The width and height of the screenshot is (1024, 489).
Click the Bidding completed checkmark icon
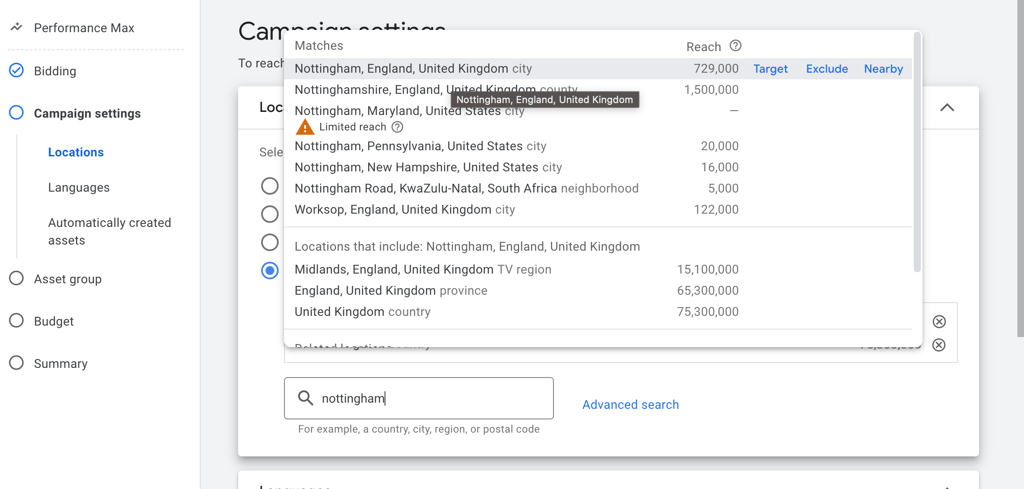tap(16, 71)
